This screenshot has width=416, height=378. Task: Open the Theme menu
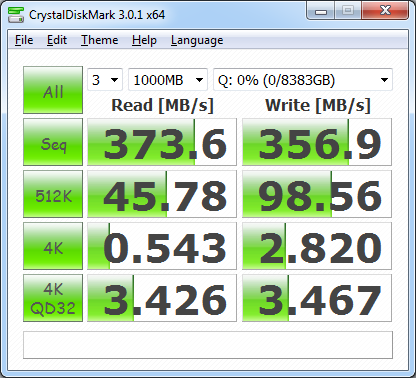100,40
